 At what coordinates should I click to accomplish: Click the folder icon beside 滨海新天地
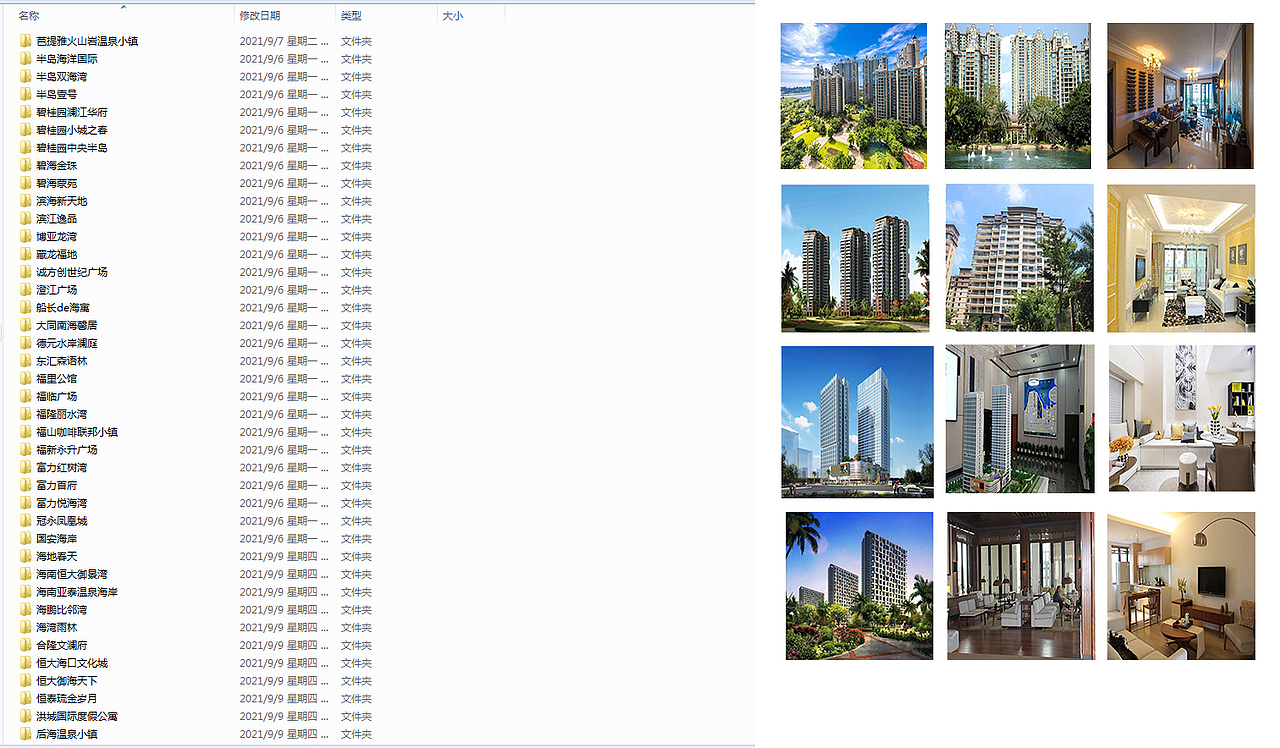(x=26, y=201)
